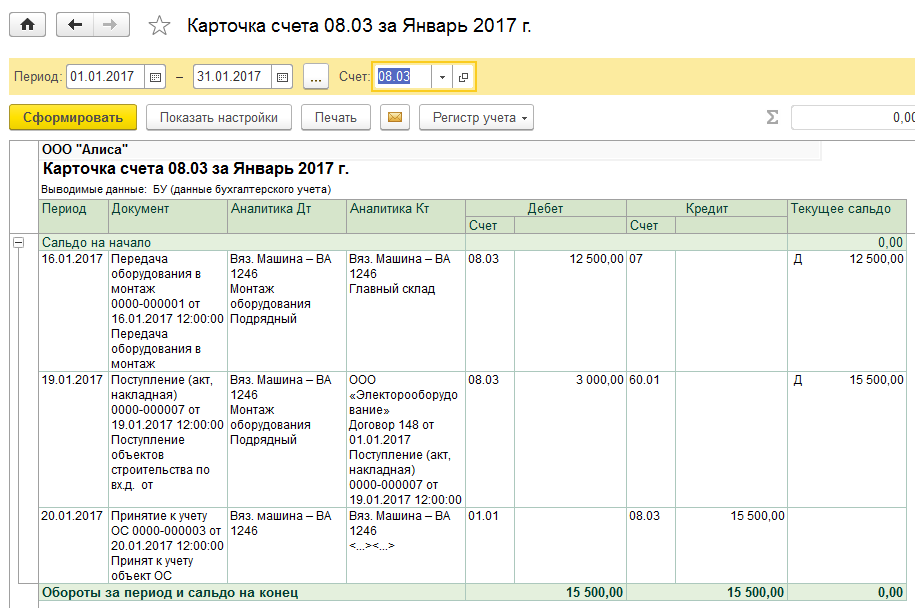Send report by email envelope icon
The image size is (915, 608).
pos(395,118)
